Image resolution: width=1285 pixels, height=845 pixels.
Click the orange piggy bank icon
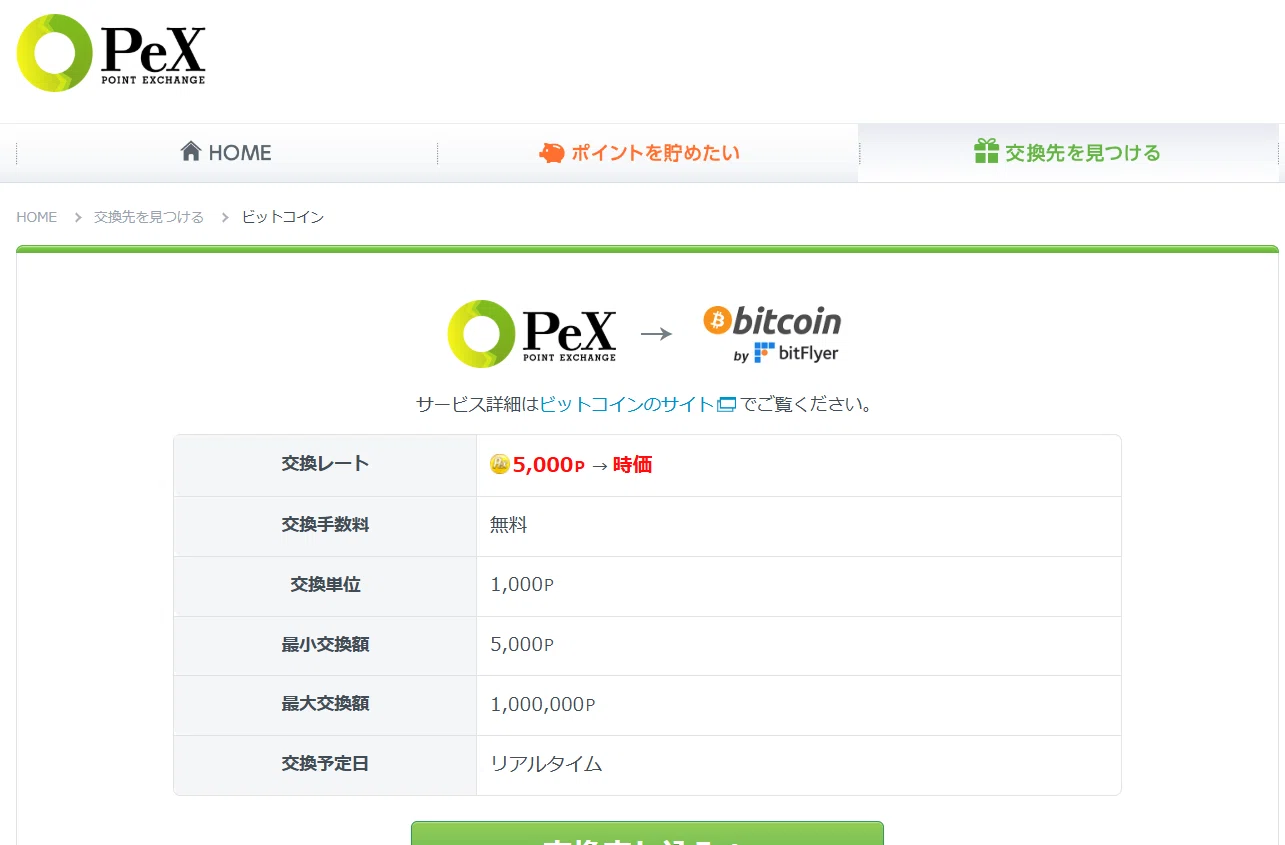pyautogui.click(x=552, y=153)
